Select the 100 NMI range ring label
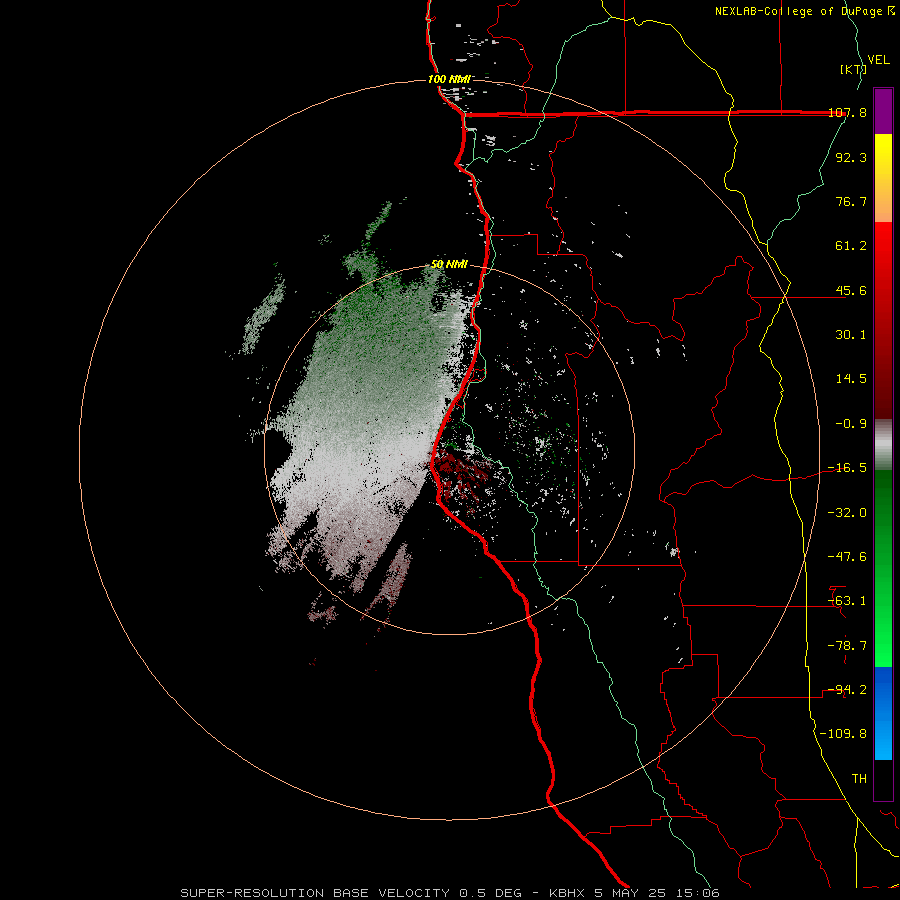 click(x=449, y=79)
